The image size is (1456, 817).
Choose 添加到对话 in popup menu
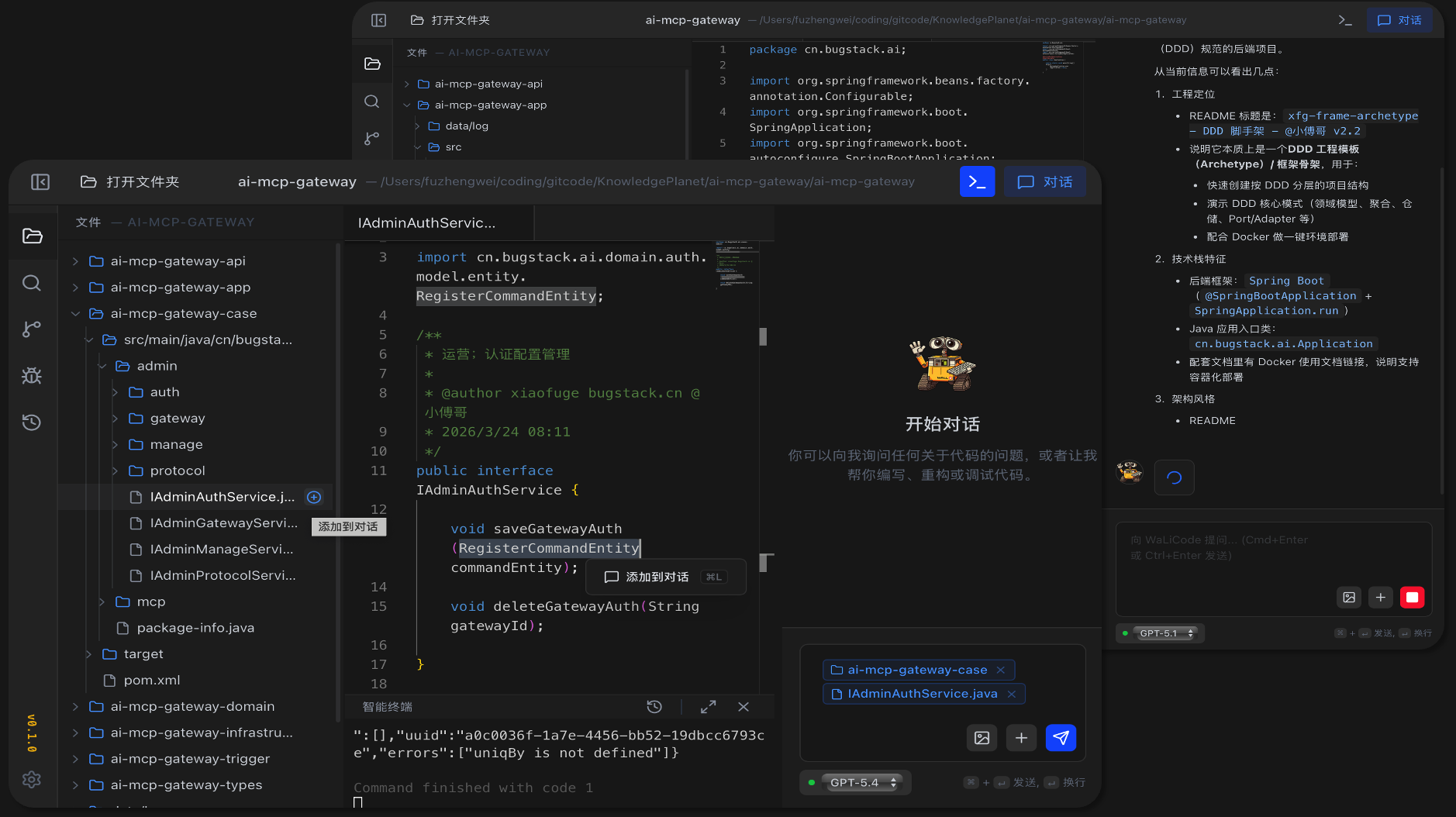(657, 577)
